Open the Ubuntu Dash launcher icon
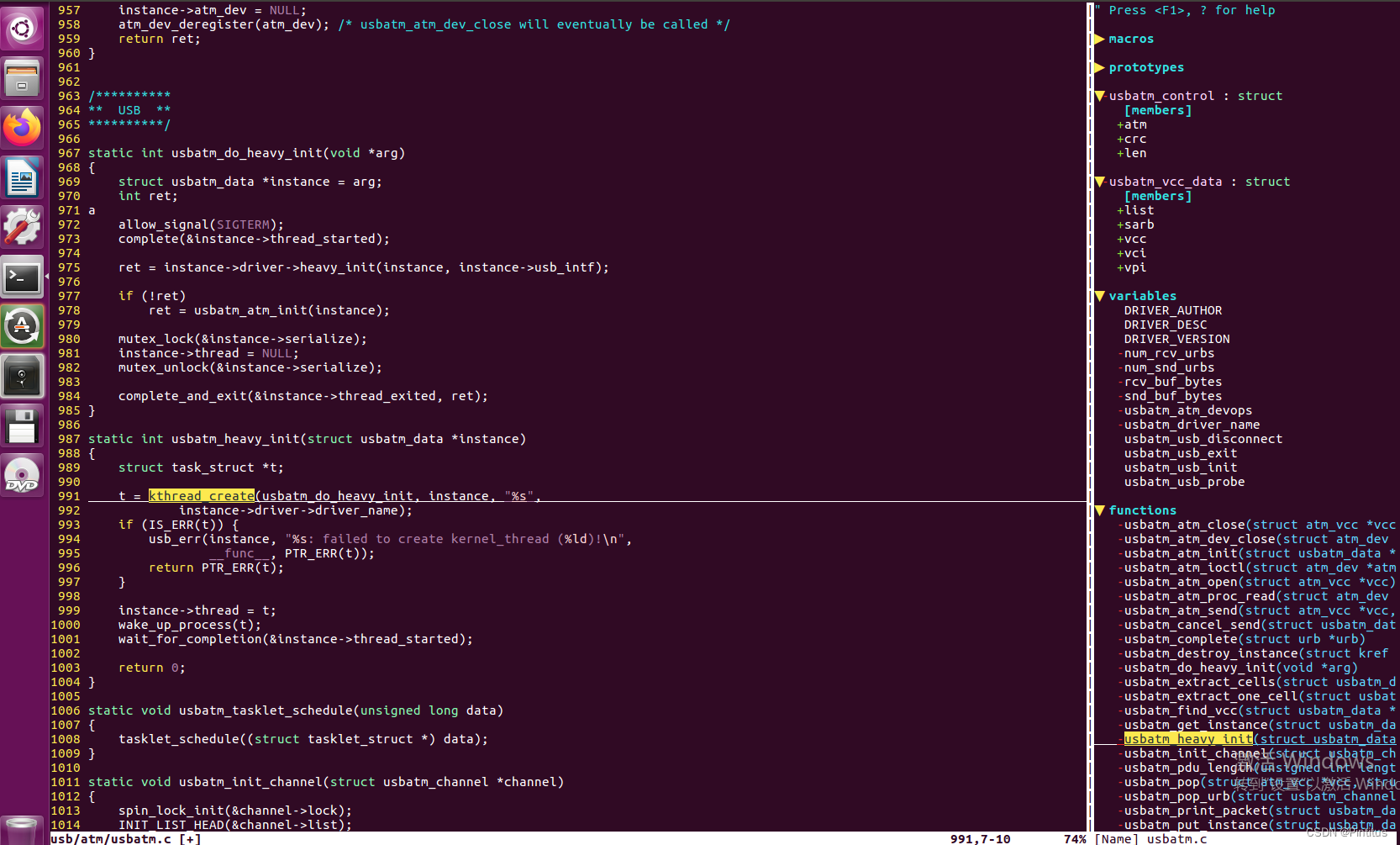 point(22,29)
